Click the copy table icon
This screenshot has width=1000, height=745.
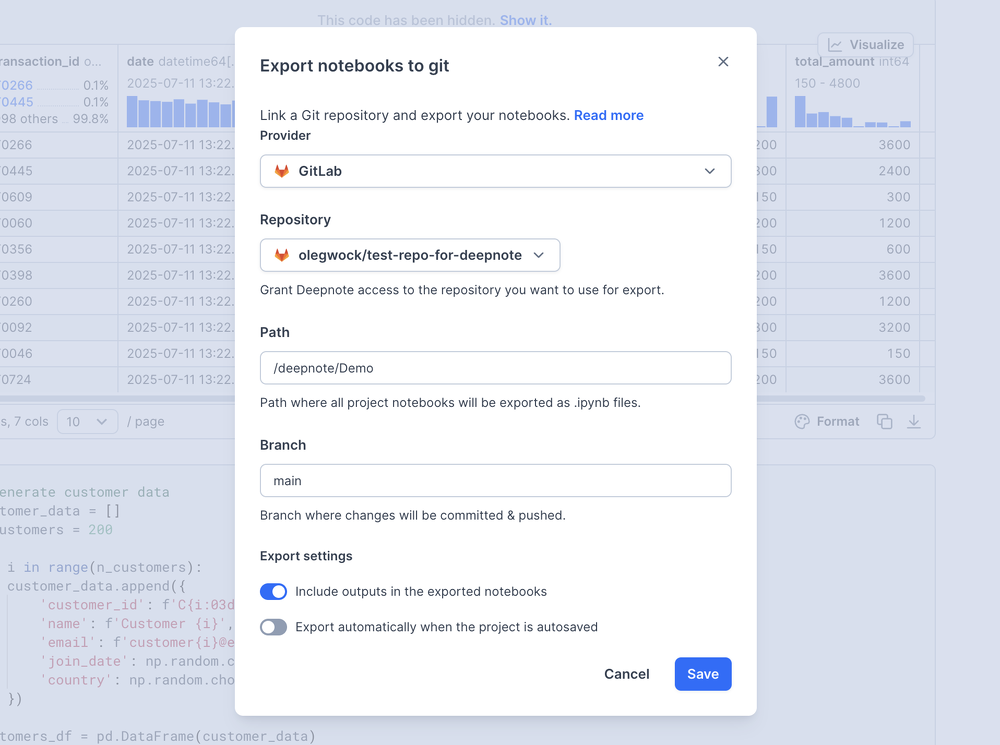click(x=884, y=422)
